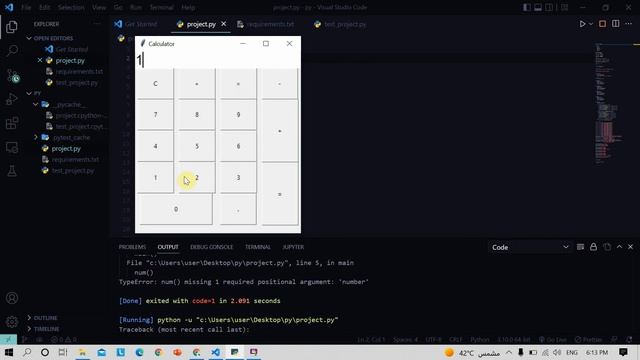The height and width of the screenshot is (360, 640).
Task: Expand the .pytest_cache folder
Action: [x=36, y=138]
